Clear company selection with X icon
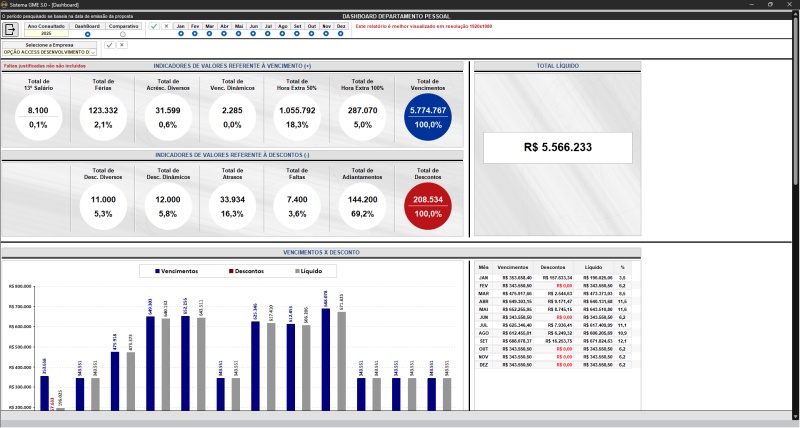This screenshot has height=428, width=800. (x=122, y=45)
